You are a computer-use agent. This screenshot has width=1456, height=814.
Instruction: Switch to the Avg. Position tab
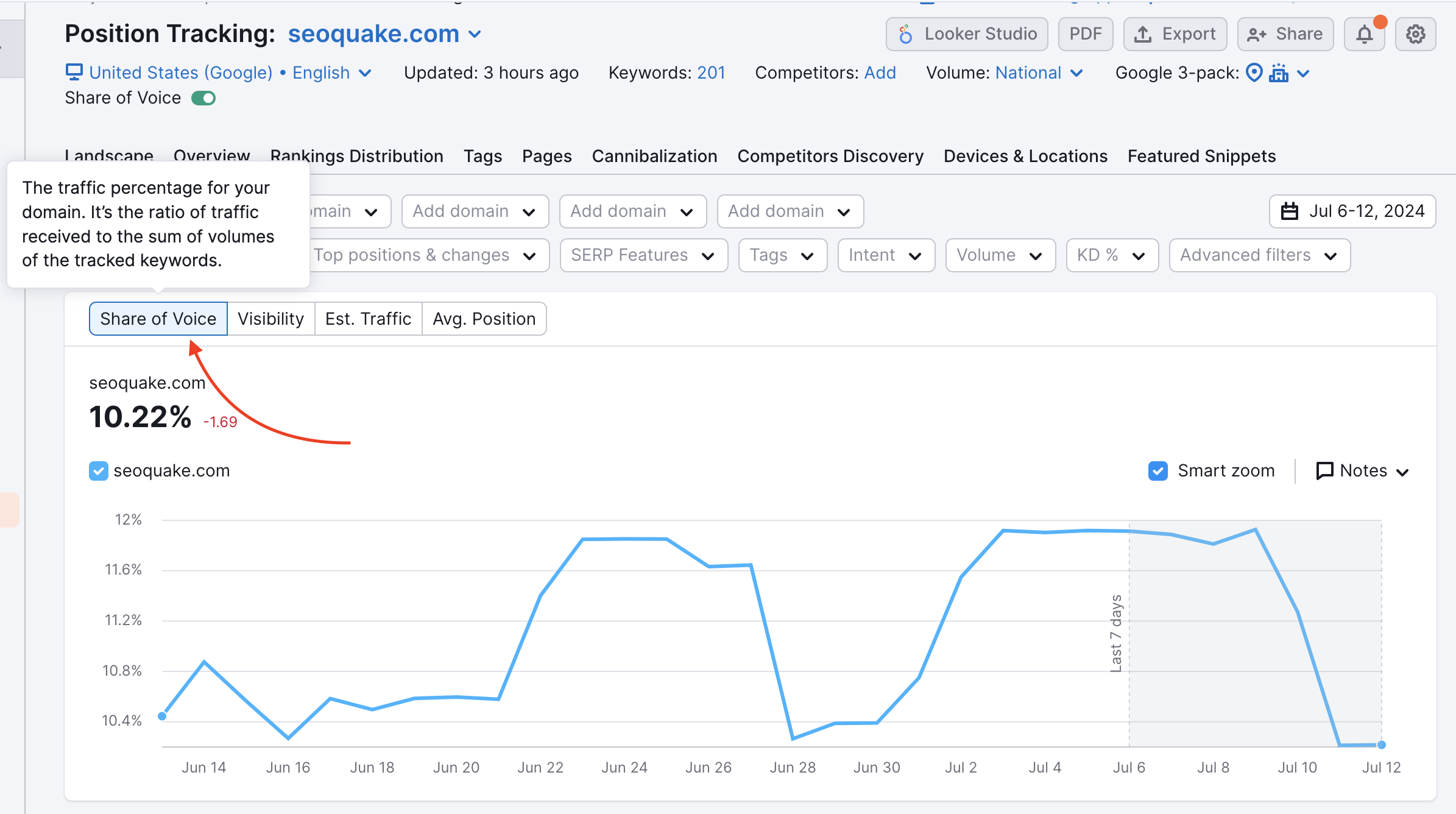click(484, 319)
